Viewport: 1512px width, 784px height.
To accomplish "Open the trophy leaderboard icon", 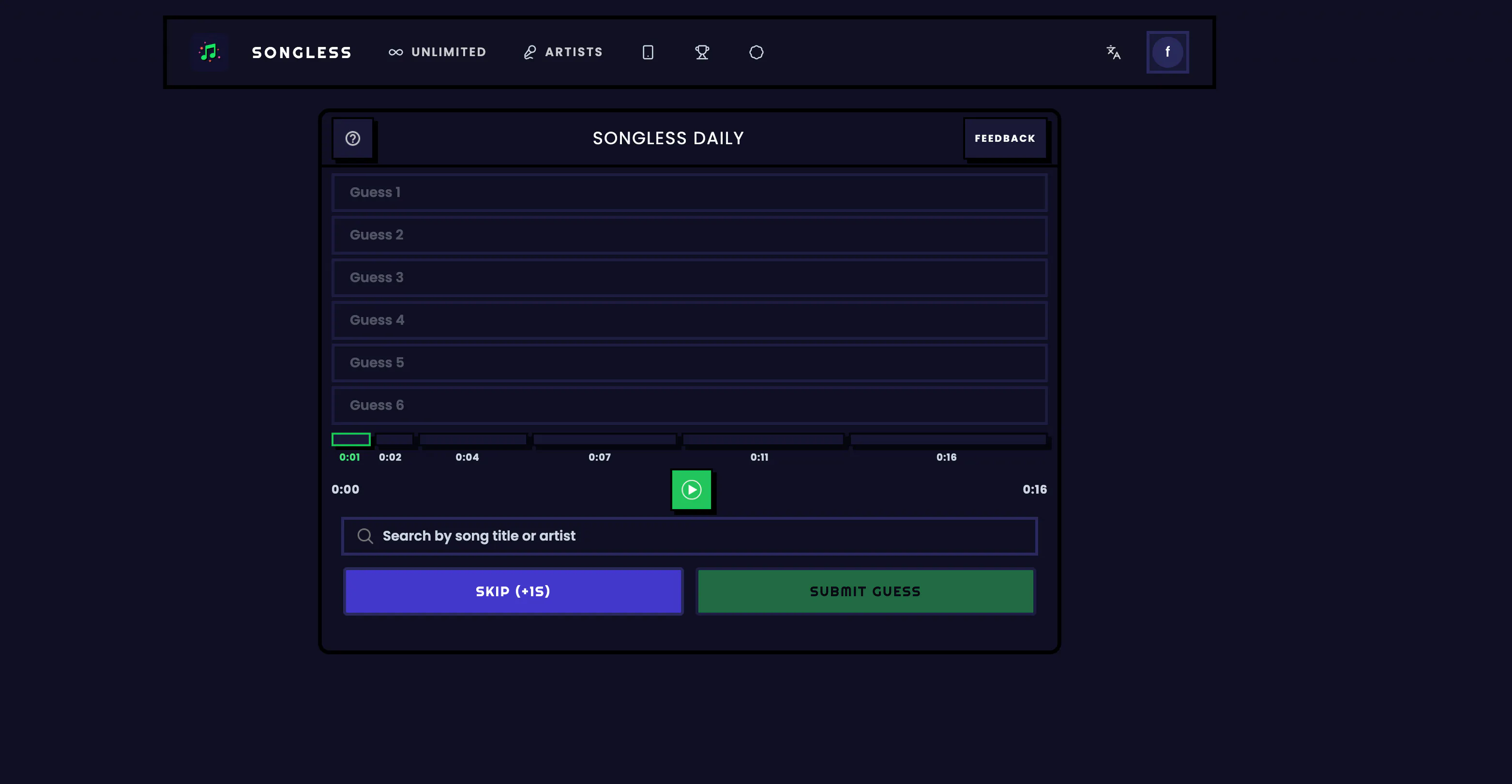I will pyautogui.click(x=702, y=52).
